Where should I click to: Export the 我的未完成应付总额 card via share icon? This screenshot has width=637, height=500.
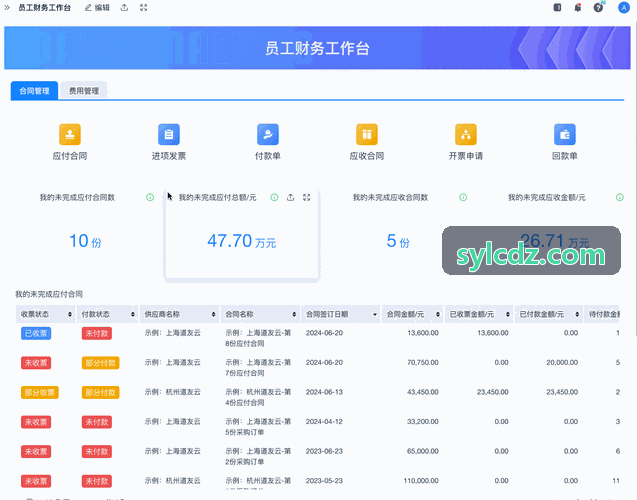tap(290, 197)
